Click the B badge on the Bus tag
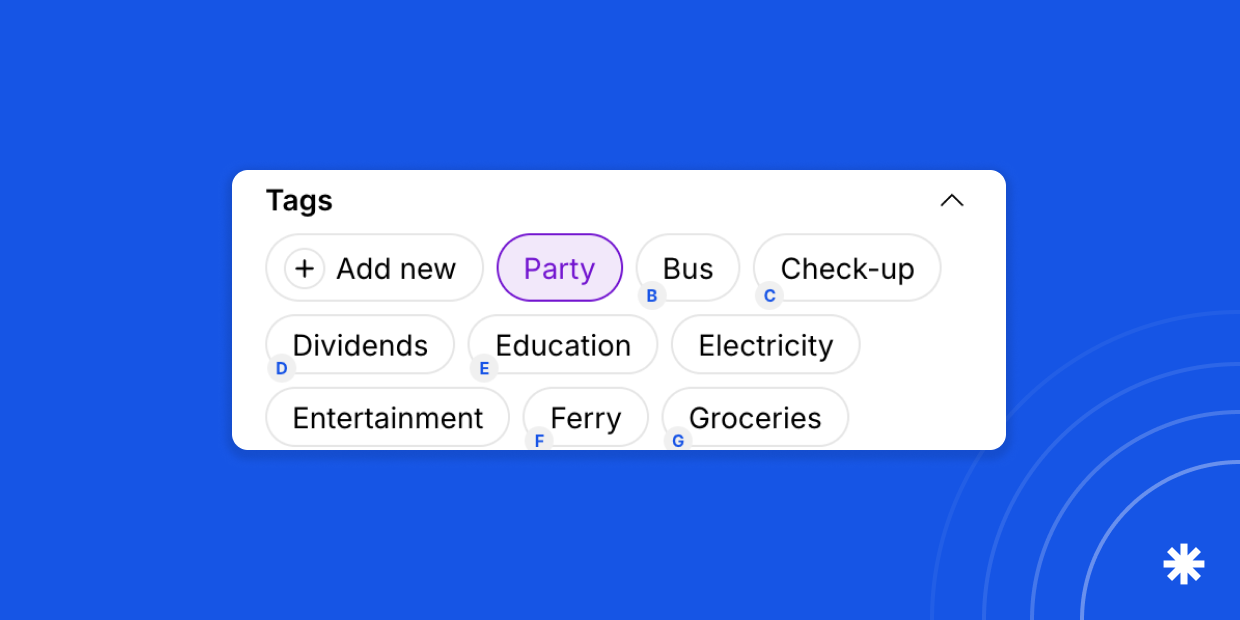This screenshot has width=1240, height=620. tap(652, 296)
